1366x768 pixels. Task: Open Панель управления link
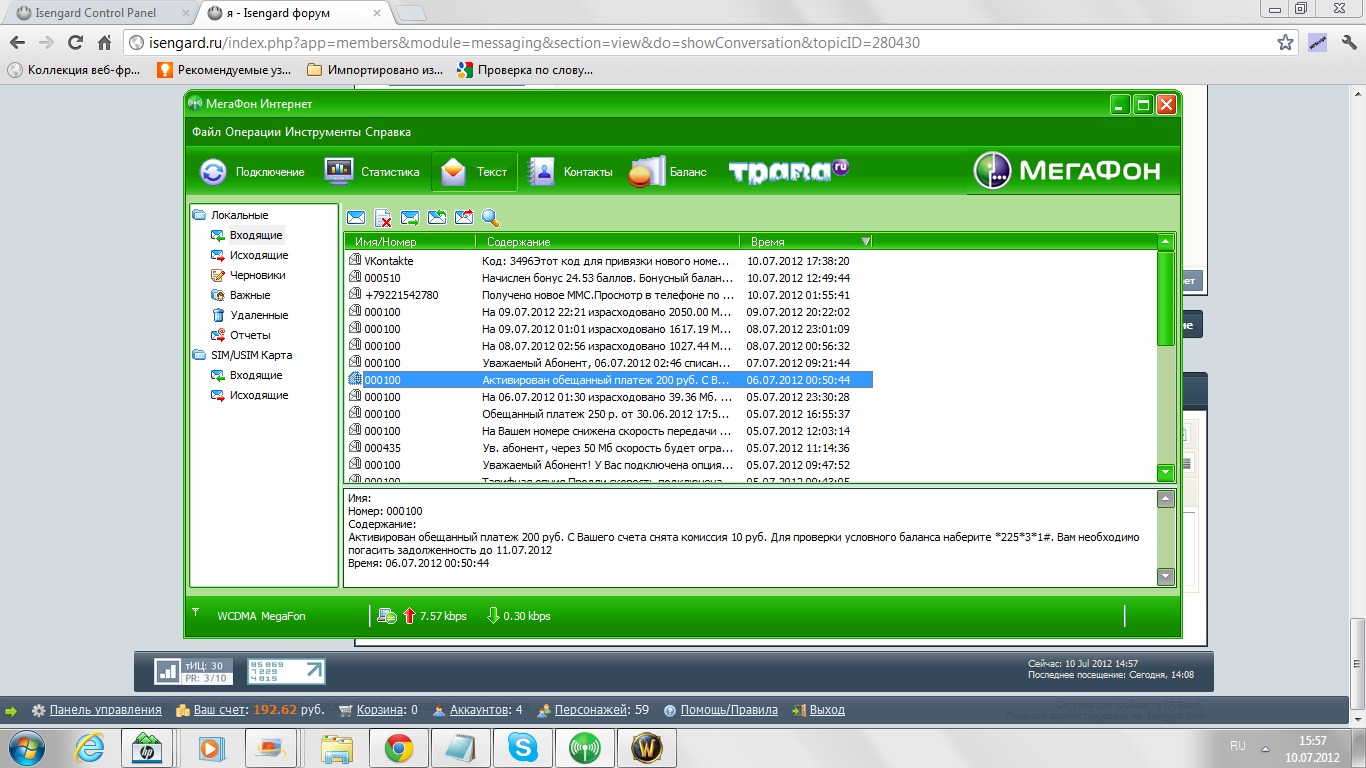point(105,710)
